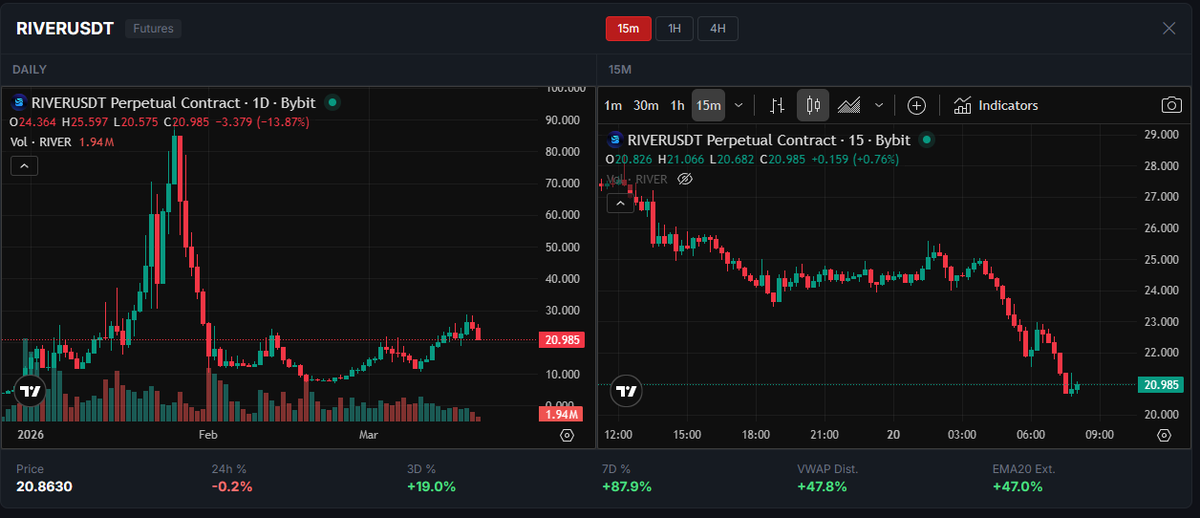The image size is (1200, 518).
Task: Click the 20.985 price label on daily axis
Action: [562, 340]
